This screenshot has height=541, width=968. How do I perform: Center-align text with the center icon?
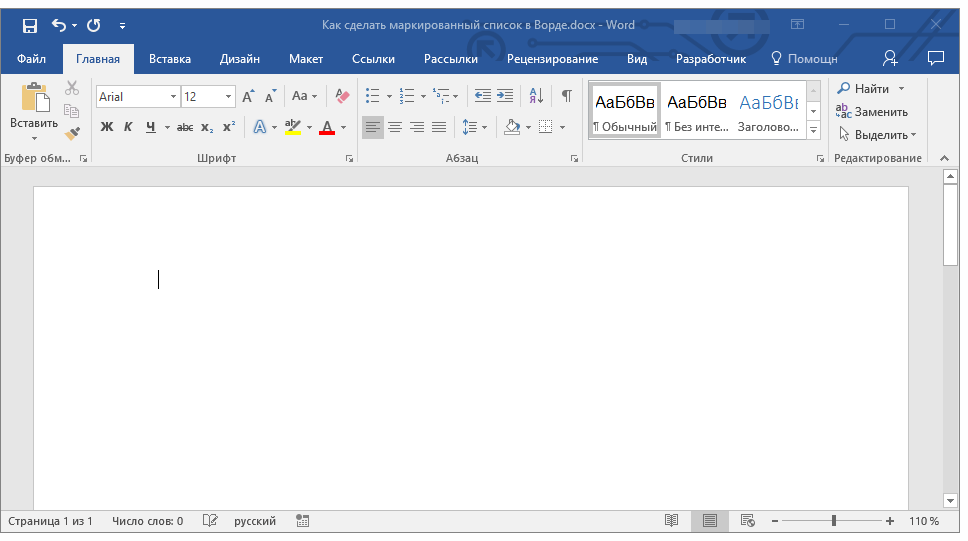click(395, 127)
